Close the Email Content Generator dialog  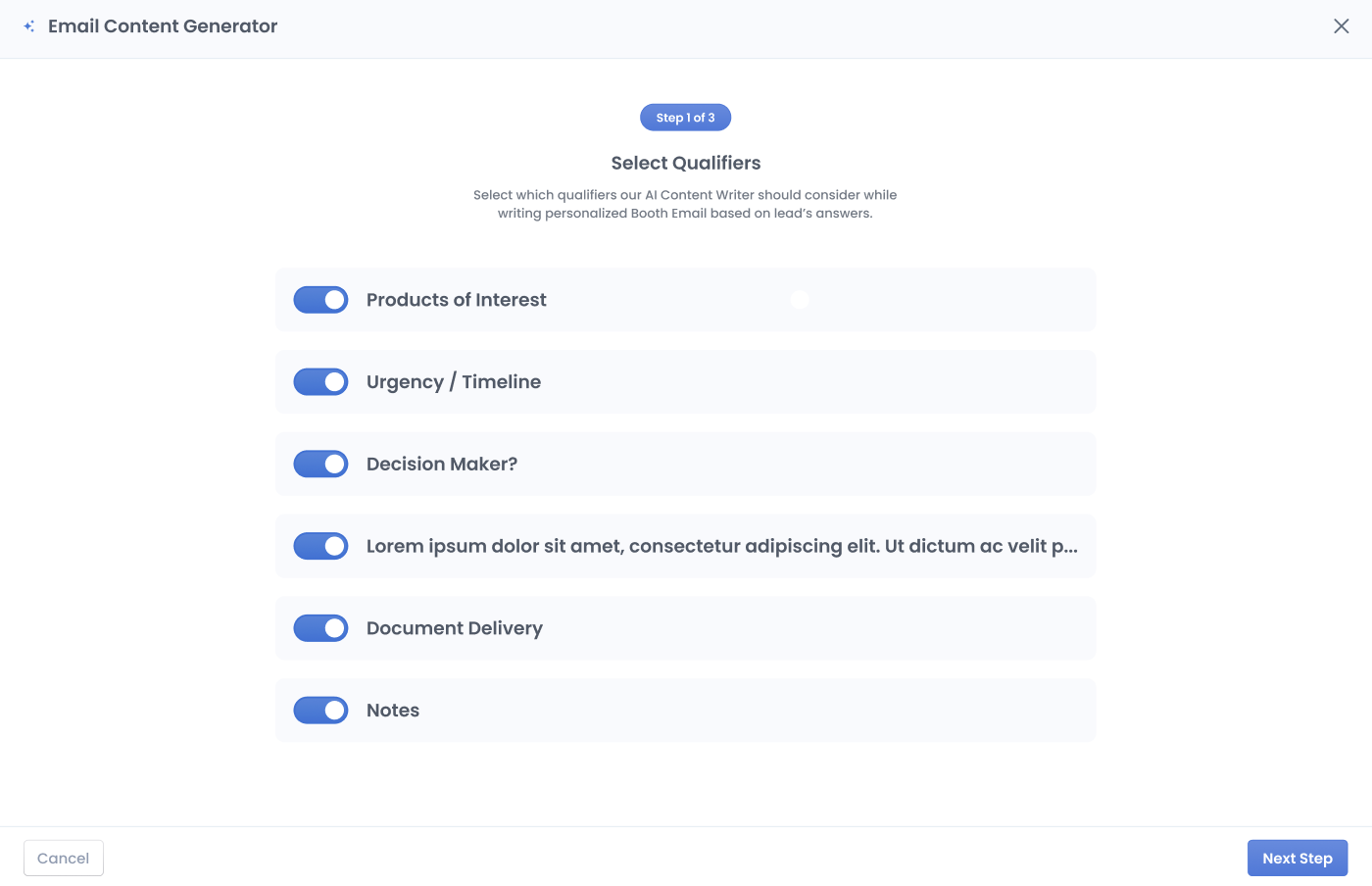coord(1342,26)
